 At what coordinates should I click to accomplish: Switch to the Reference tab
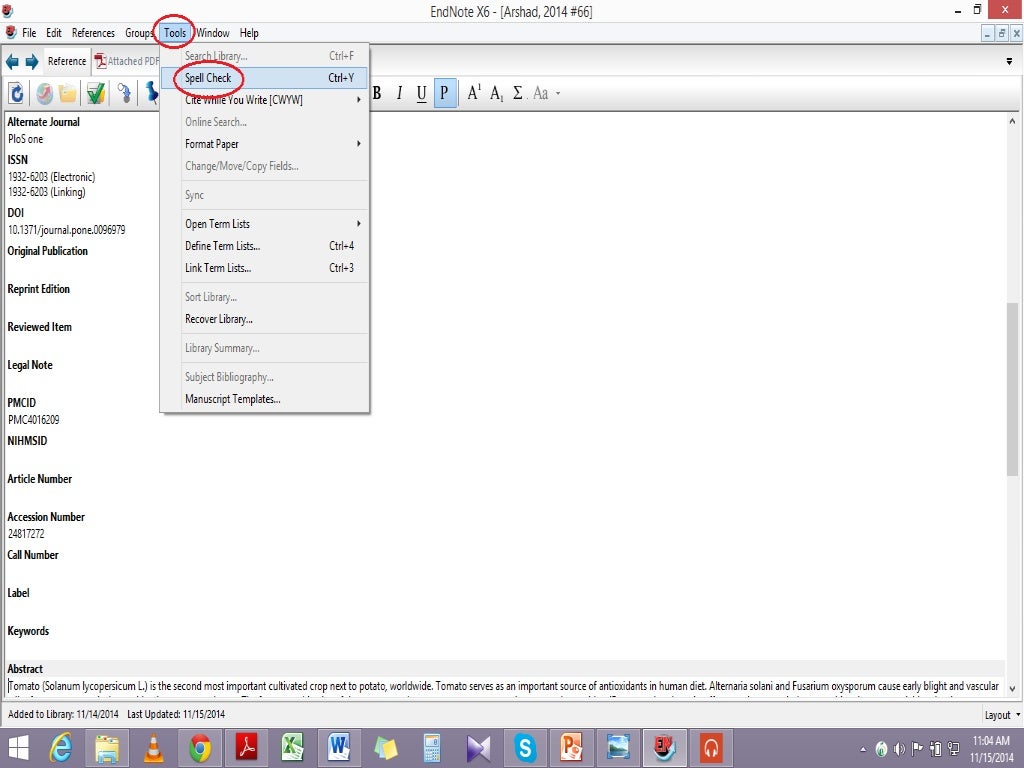coord(67,61)
